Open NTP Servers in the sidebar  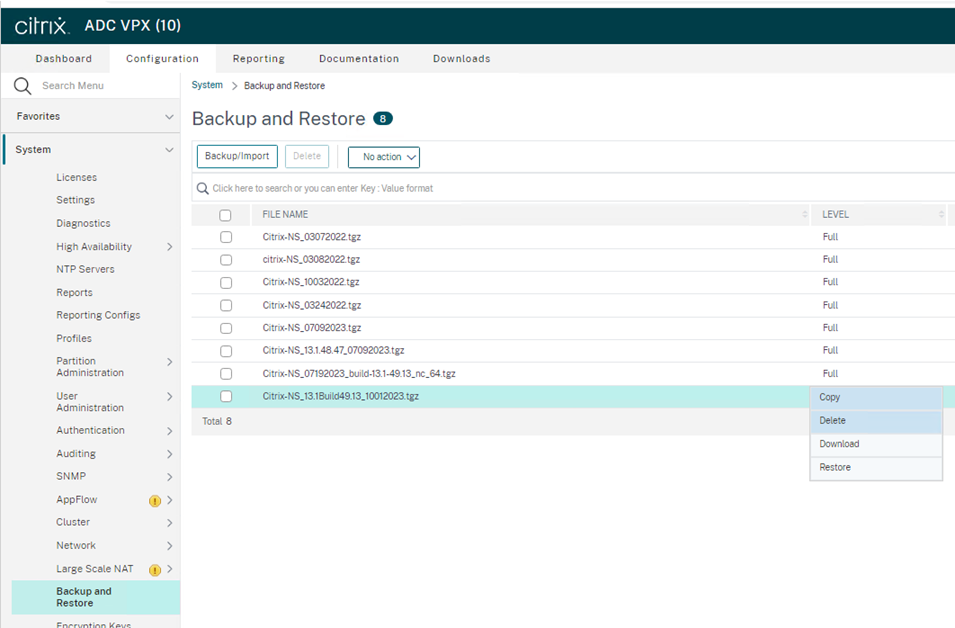tap(85, 269)
